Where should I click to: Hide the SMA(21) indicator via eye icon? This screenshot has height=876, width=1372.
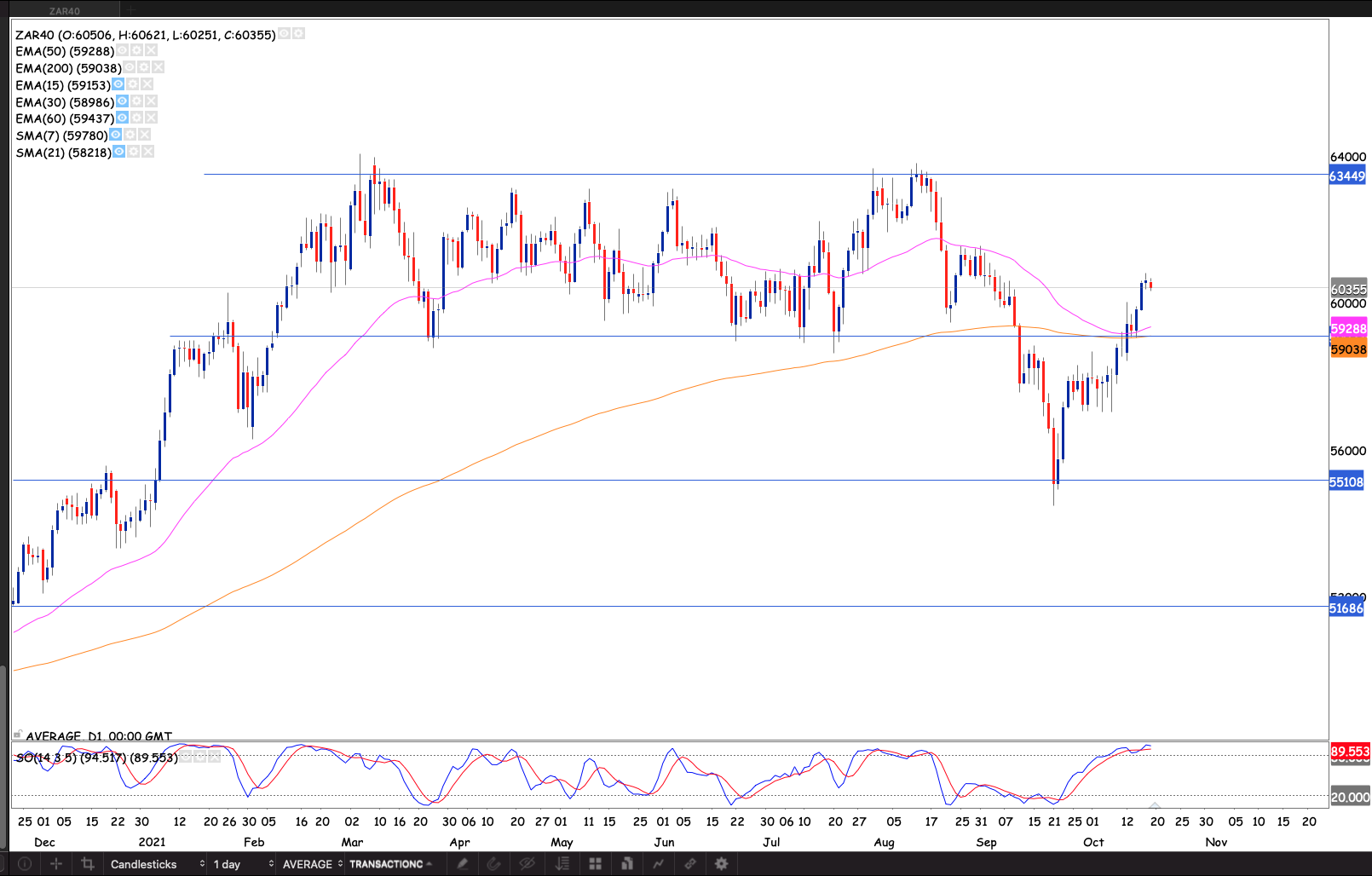[119, 152]
